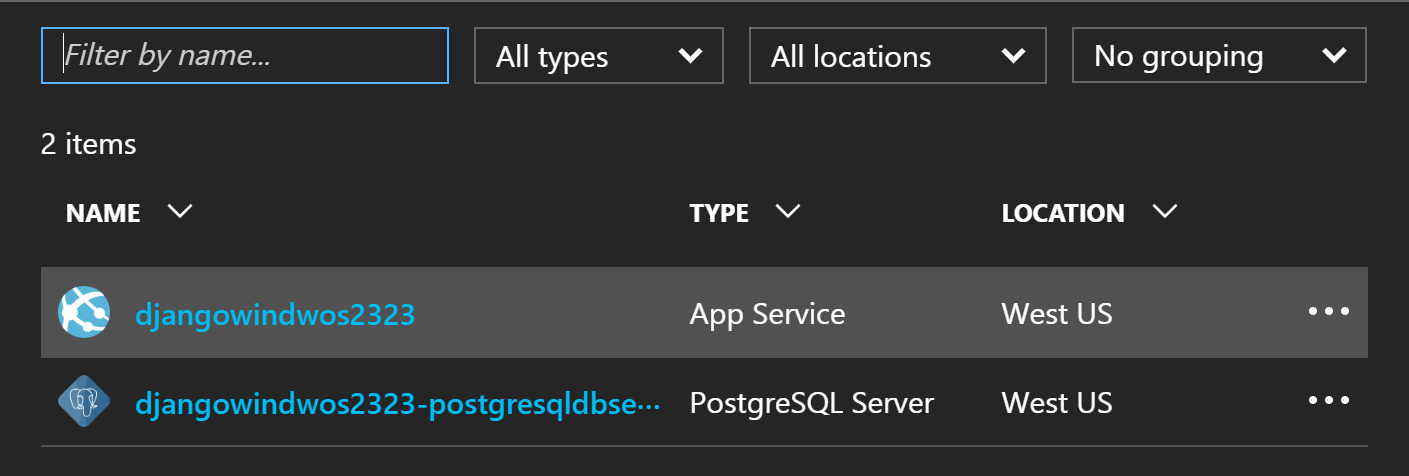Viewport: 1409px width, 476px height.
Task: Sort by the NAME column header
Action: (103, 213)
